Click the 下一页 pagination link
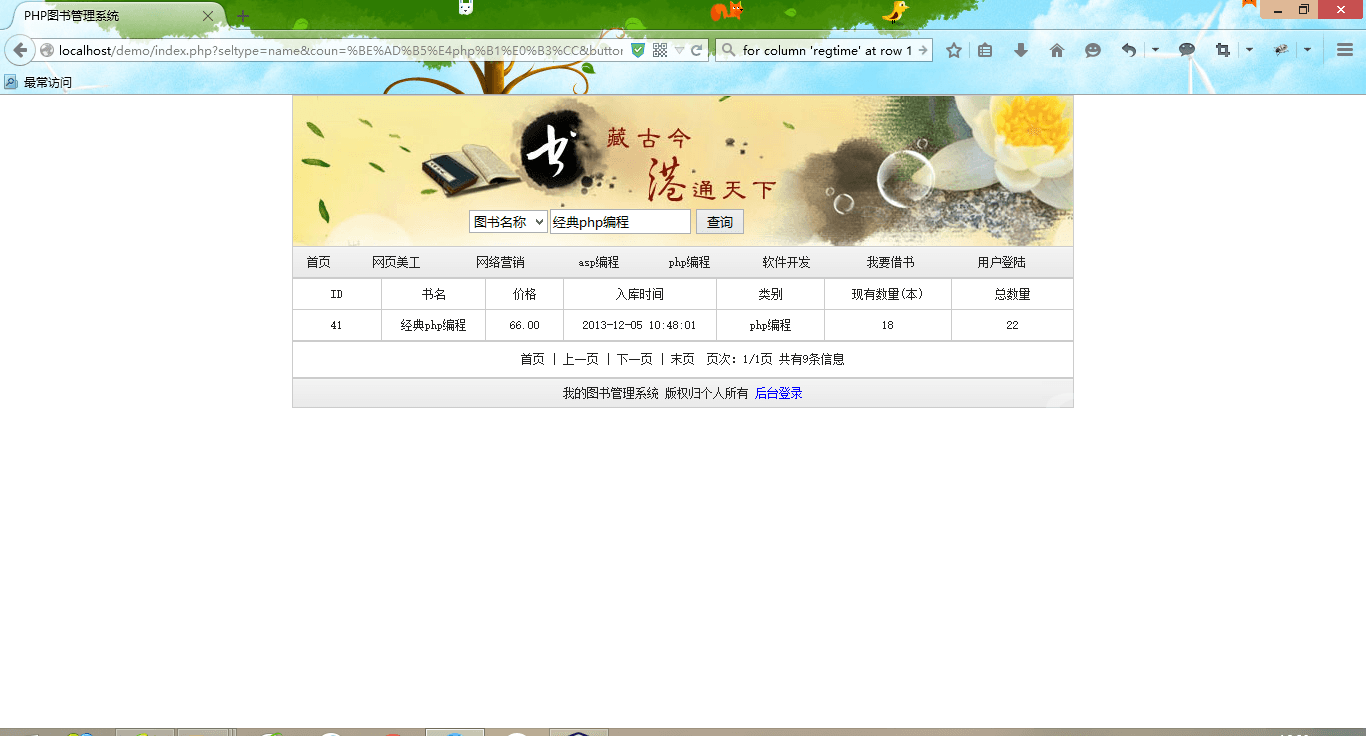1366x736 pixels. click(x=634, y=359)
